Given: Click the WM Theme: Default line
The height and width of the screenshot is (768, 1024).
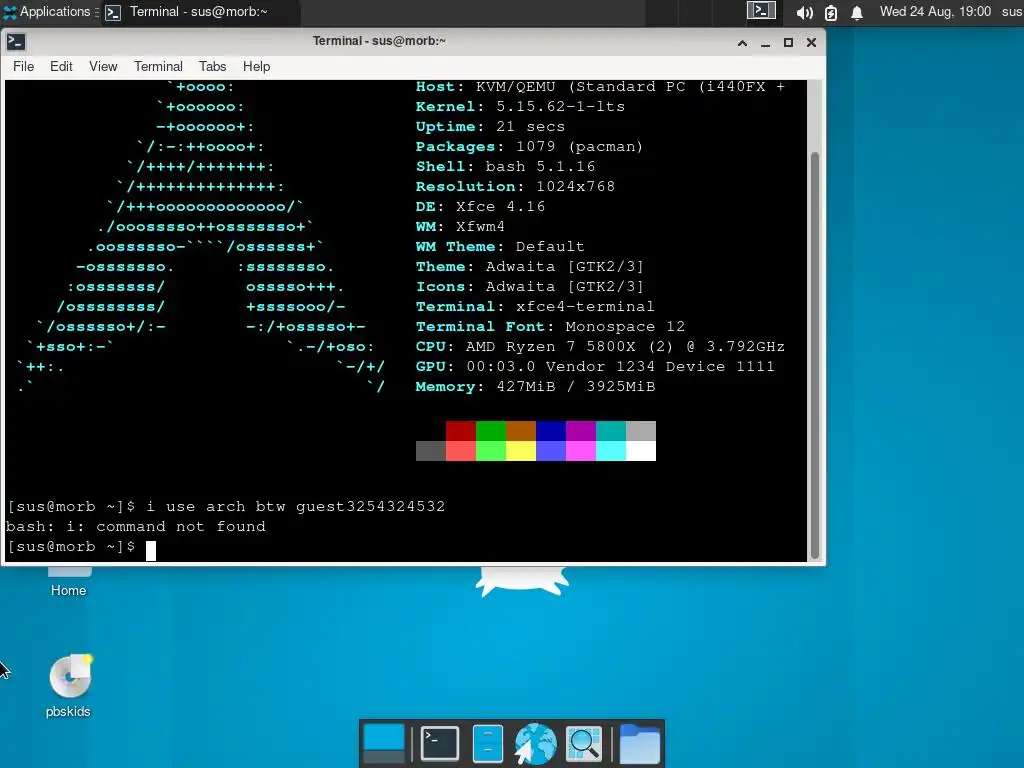Looking at the screenshot, I should [x=500, y=247].
